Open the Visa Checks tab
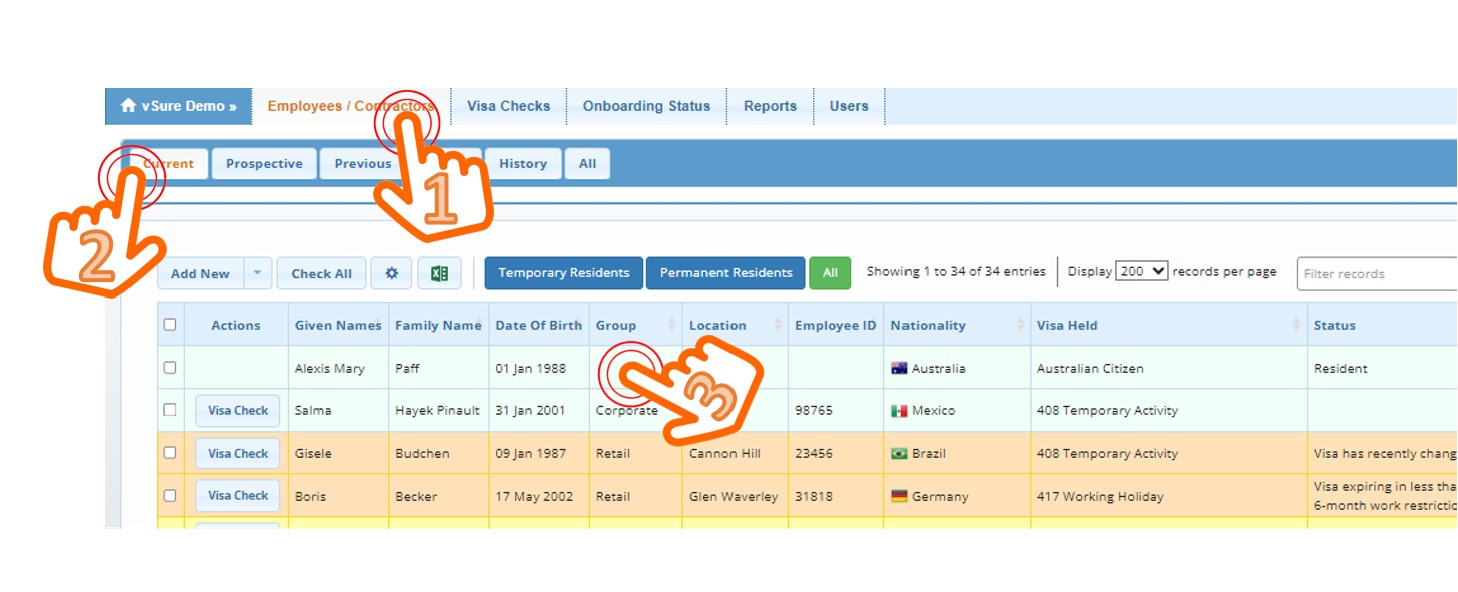This screenshot has height=592, width=1458. [508, 106]
